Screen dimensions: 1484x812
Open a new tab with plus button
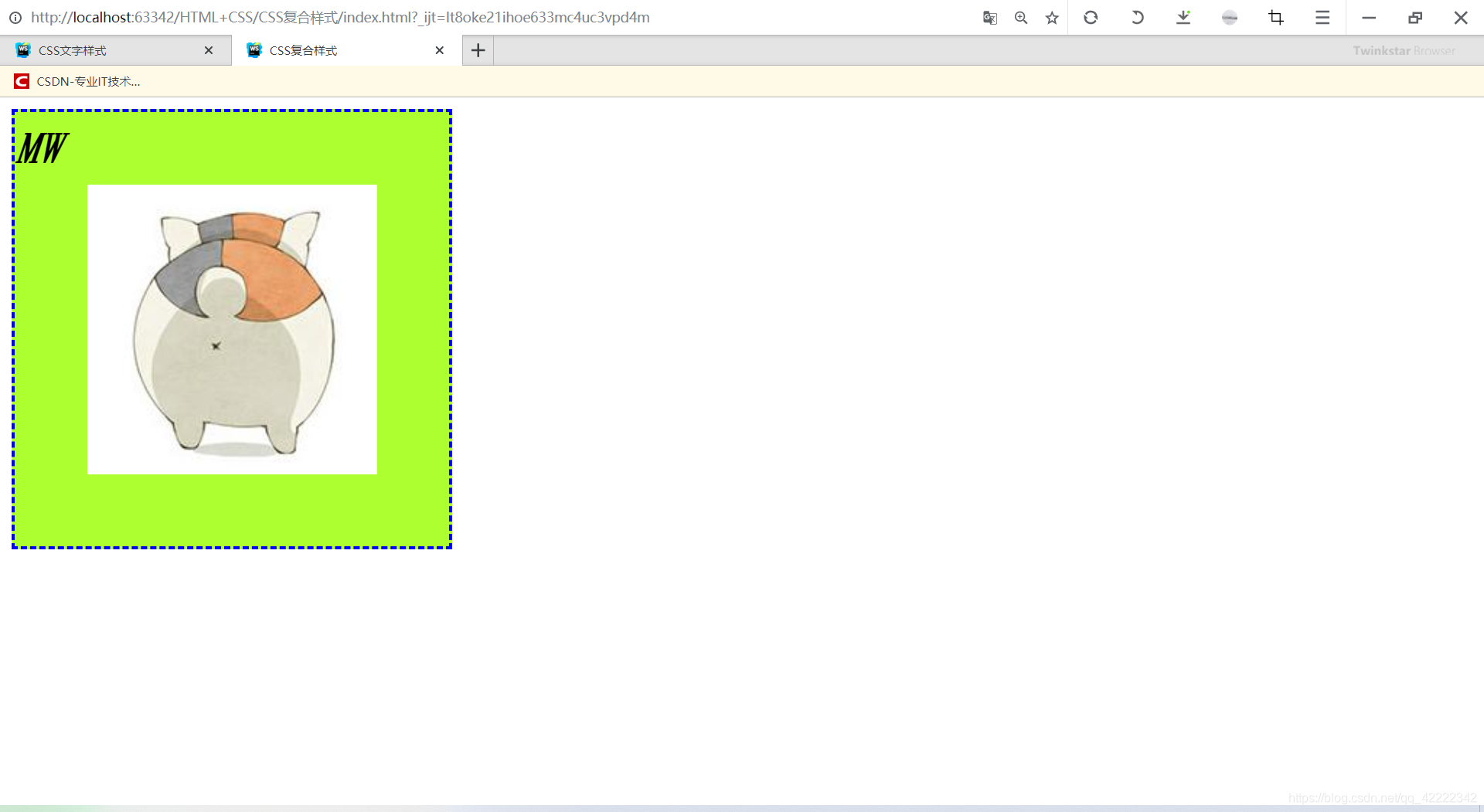pyautogui.click(x=478, y=50)
